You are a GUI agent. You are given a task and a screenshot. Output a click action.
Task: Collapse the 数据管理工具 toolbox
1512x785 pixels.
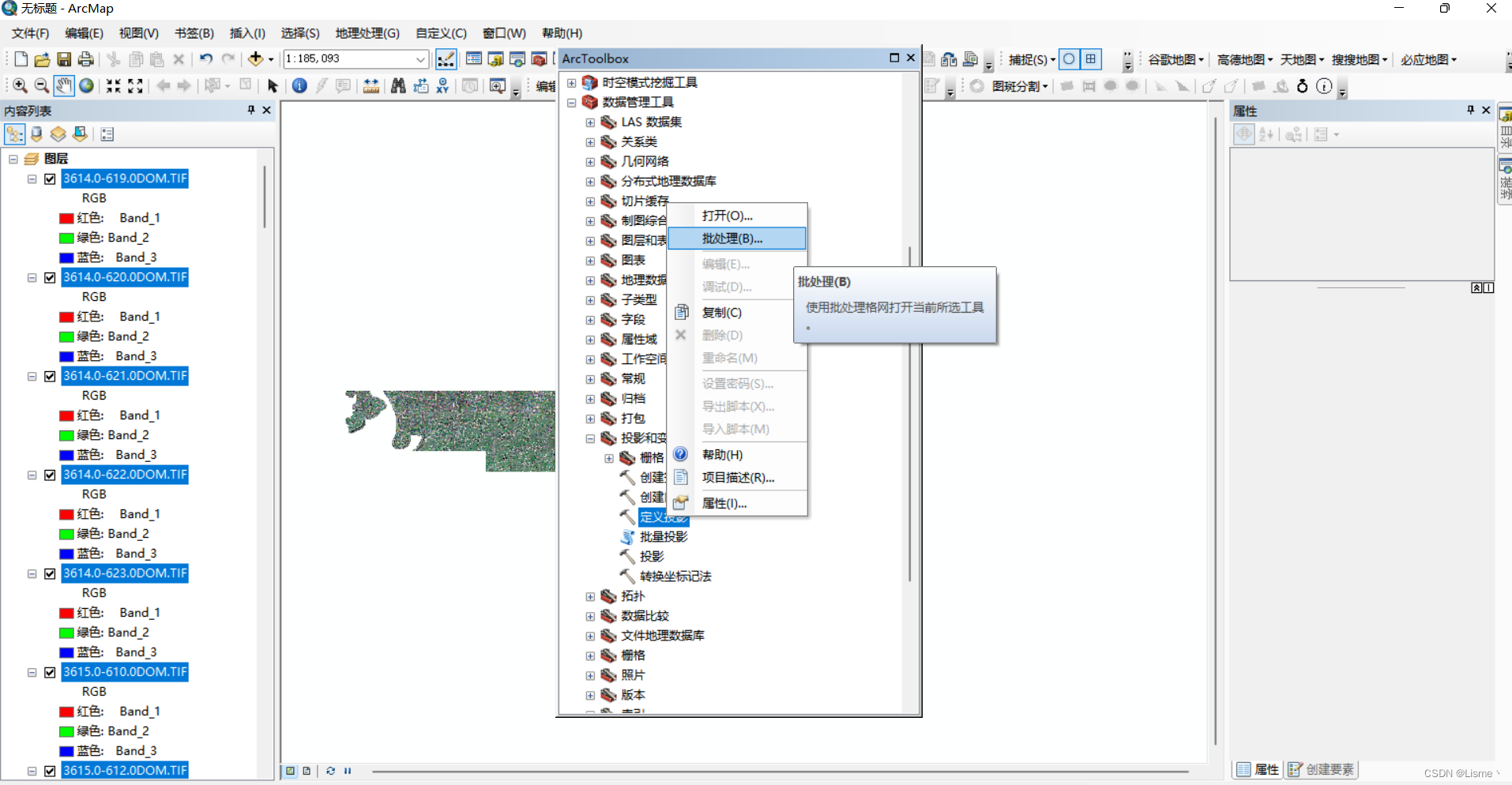coord(571,103)
